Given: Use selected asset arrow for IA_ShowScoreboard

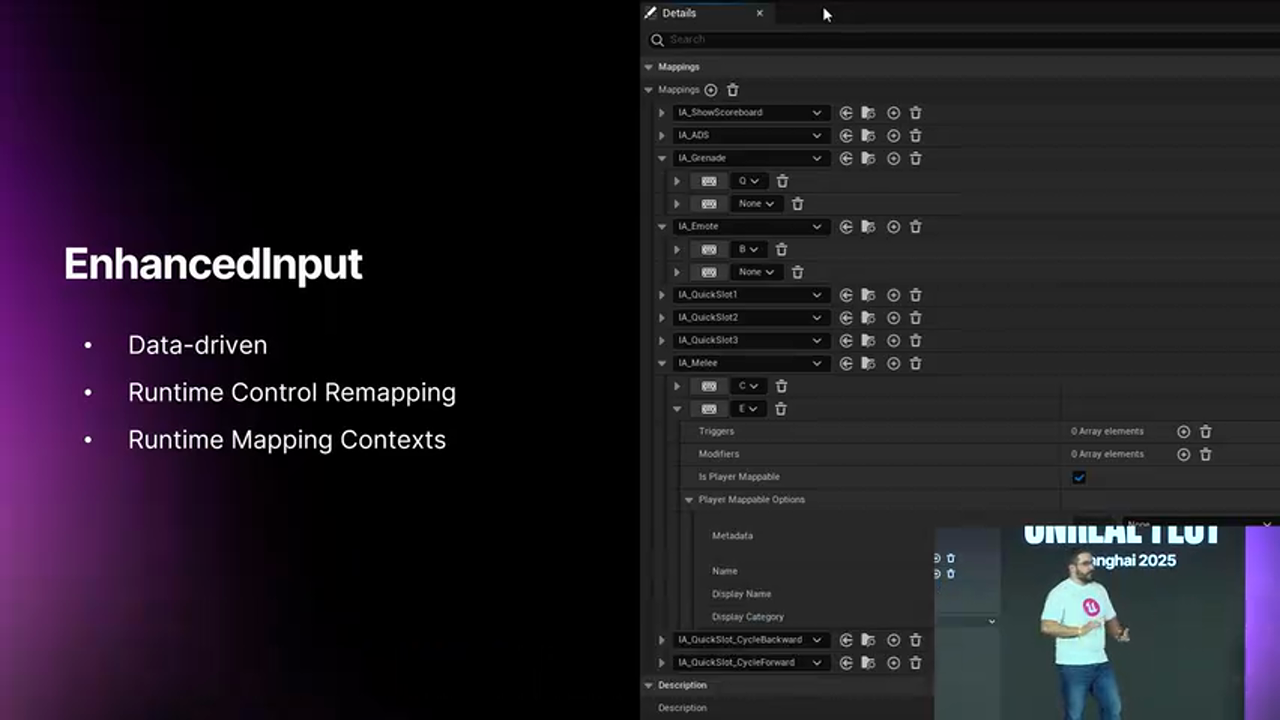Looking at the screenshot, I should point(846,113).
